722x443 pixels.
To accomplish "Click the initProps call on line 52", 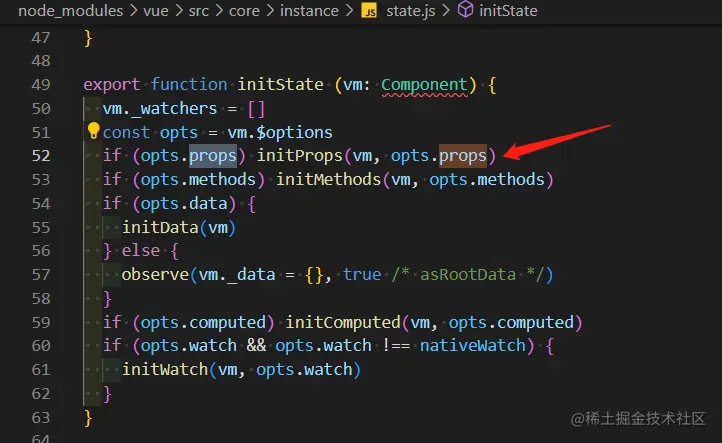I will [299, 156].
